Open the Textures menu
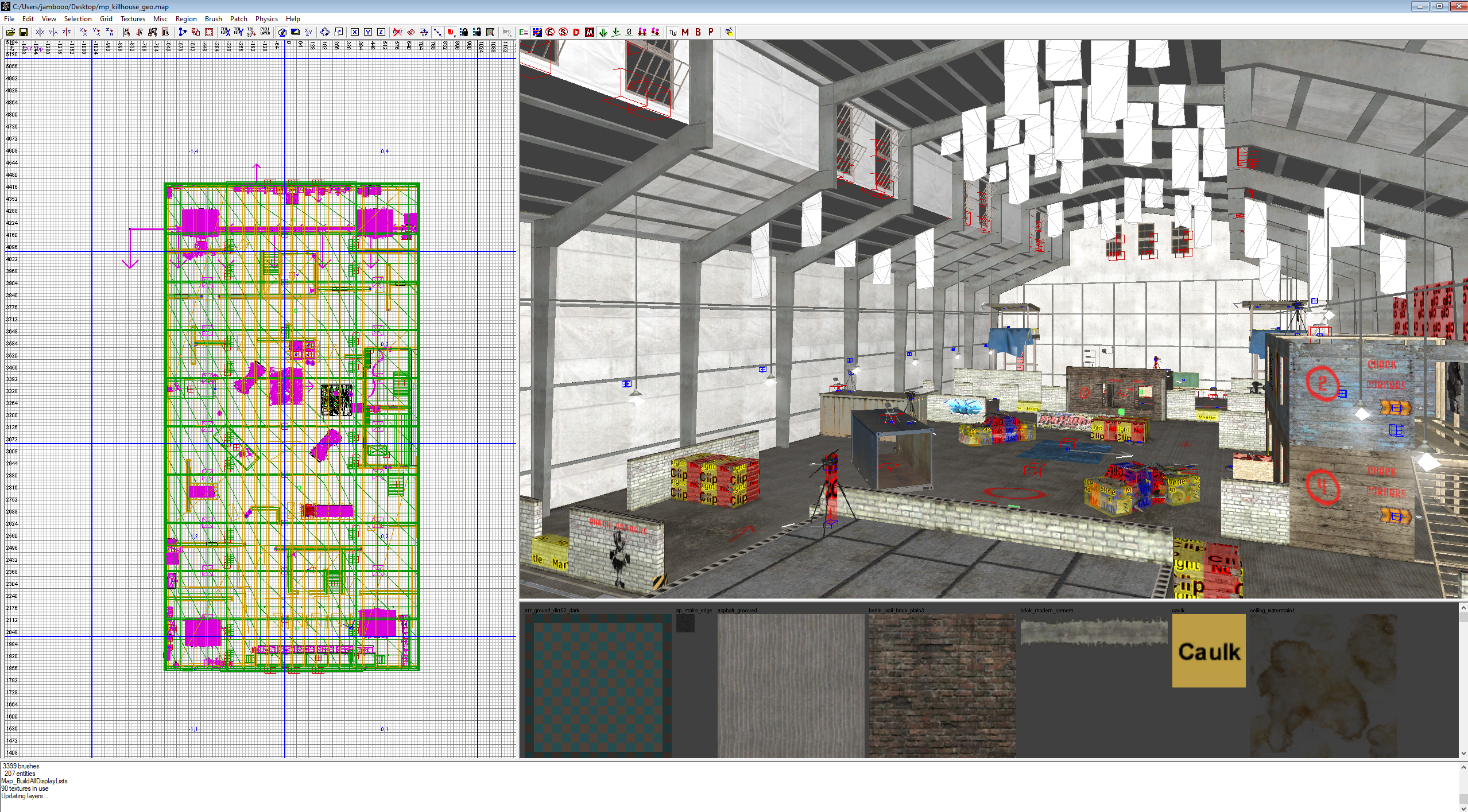 pos(133,19)
